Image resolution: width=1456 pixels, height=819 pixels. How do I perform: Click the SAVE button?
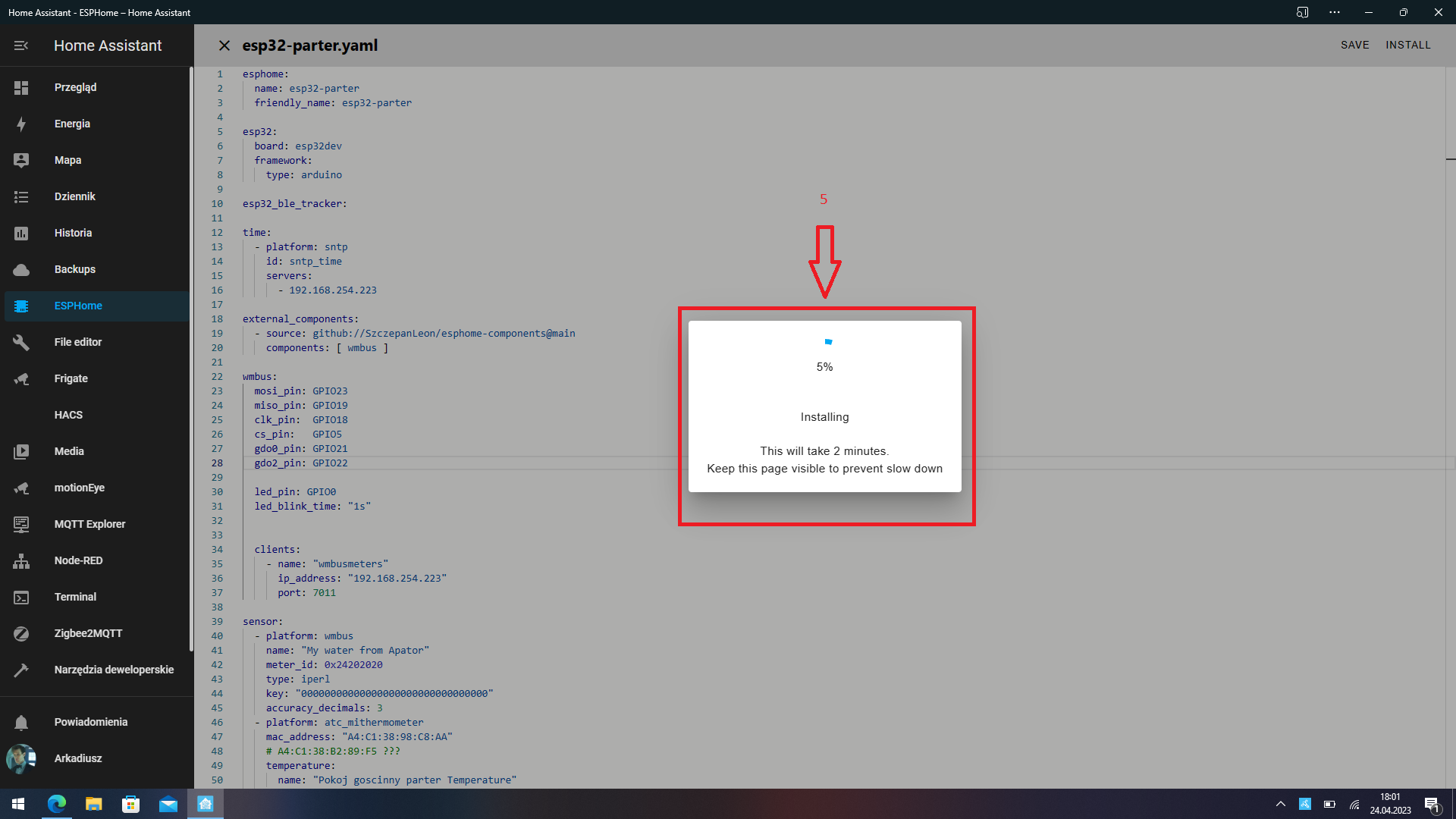1355,45
